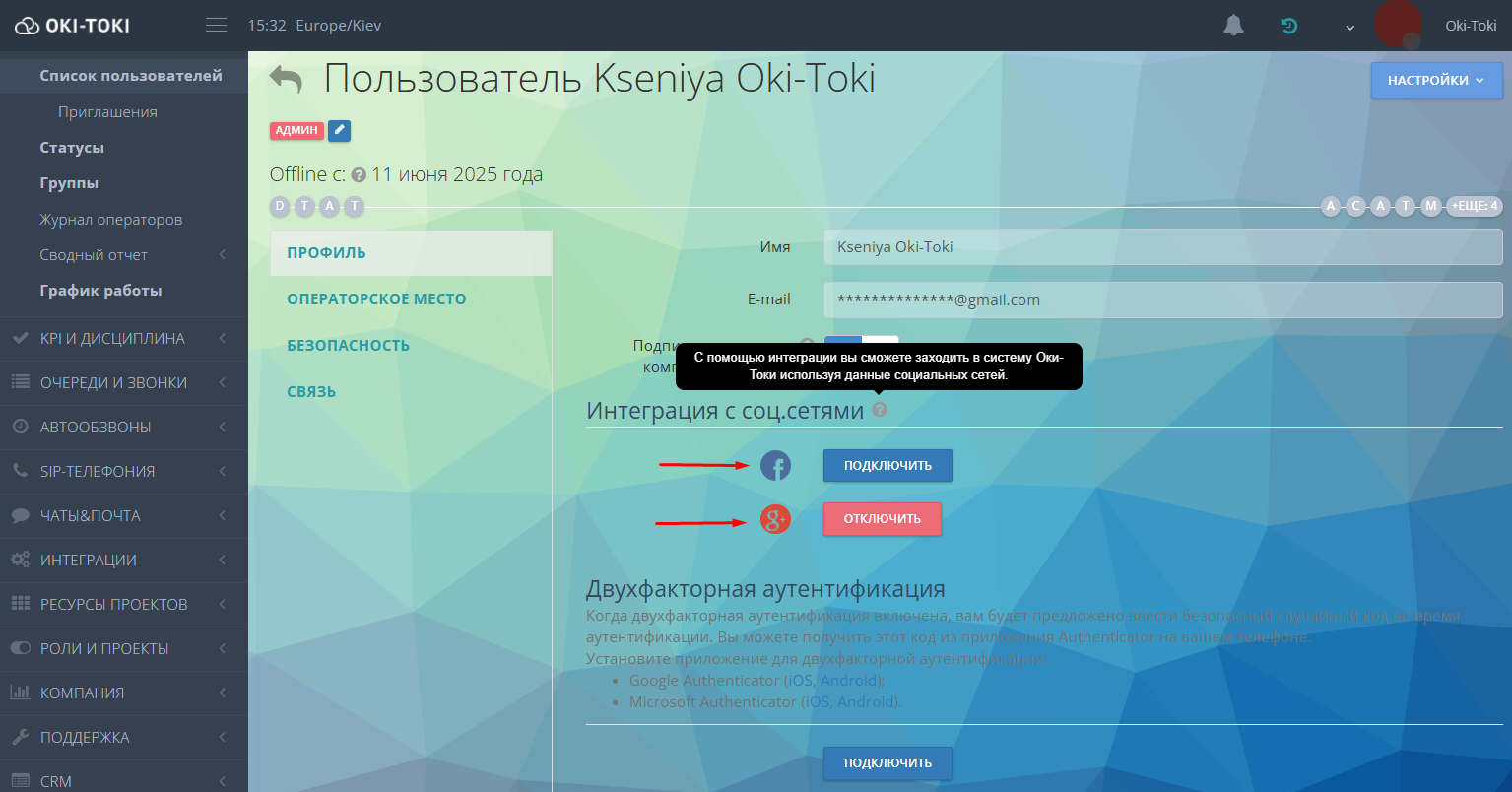Switch to the СВЯЗЬ tab
The image size is (1512, 792).
click(411, 392)
